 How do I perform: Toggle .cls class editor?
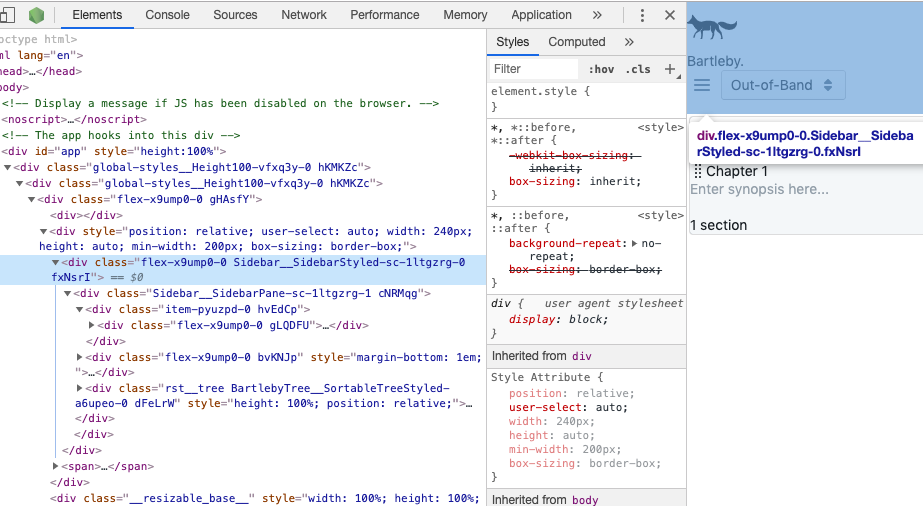638,69
